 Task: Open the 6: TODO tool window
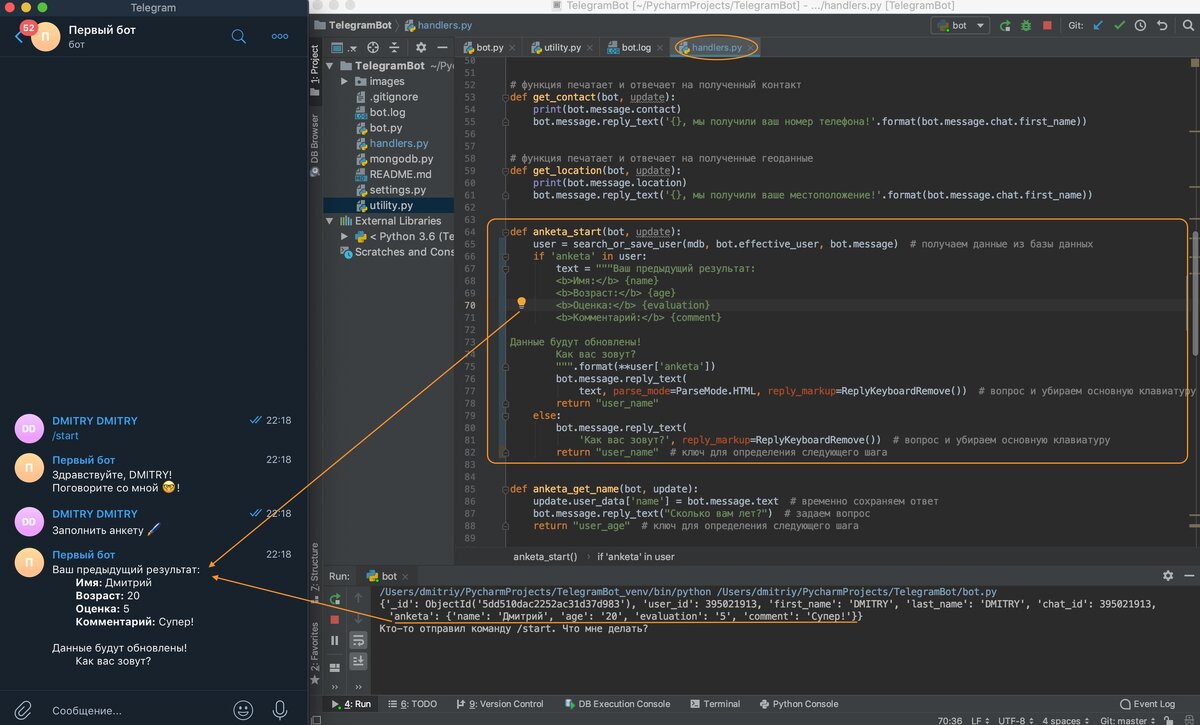[x=412, y=704]
